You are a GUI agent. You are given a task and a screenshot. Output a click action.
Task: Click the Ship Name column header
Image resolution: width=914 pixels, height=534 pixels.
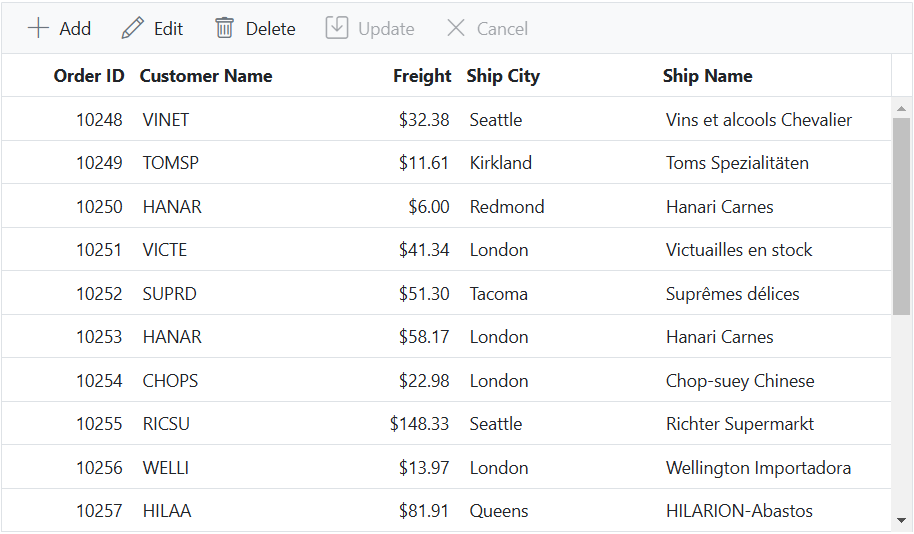[707, 76]
